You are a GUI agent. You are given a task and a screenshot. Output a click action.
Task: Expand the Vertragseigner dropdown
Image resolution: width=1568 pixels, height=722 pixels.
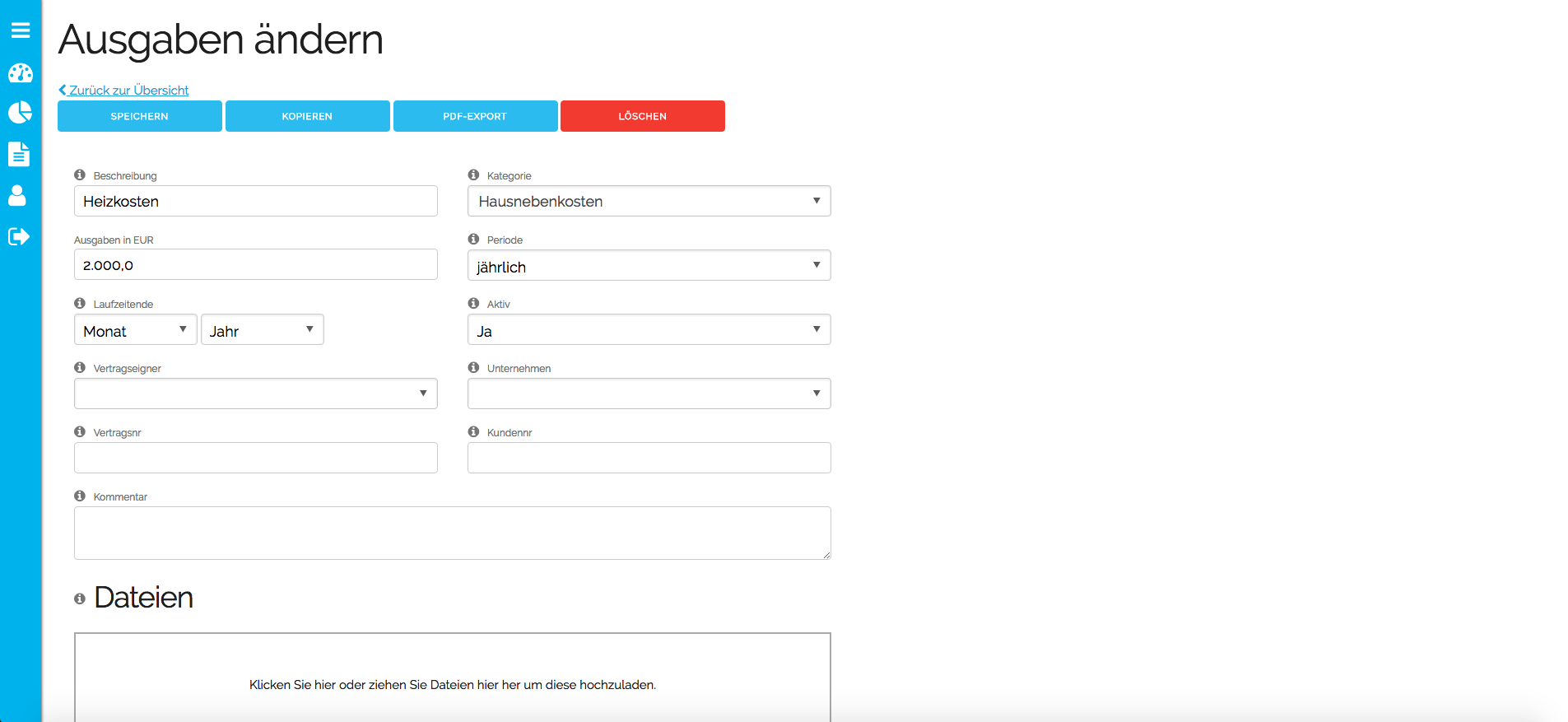255,394
